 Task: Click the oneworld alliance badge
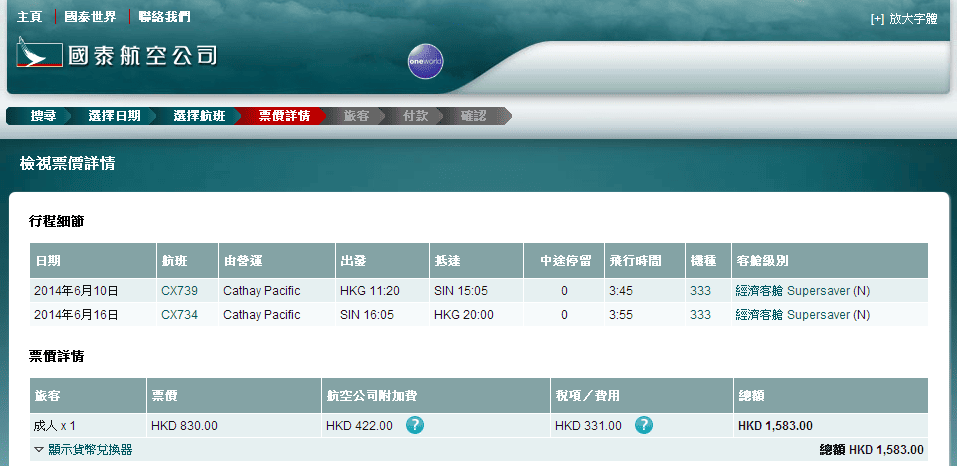click(426, 62)
